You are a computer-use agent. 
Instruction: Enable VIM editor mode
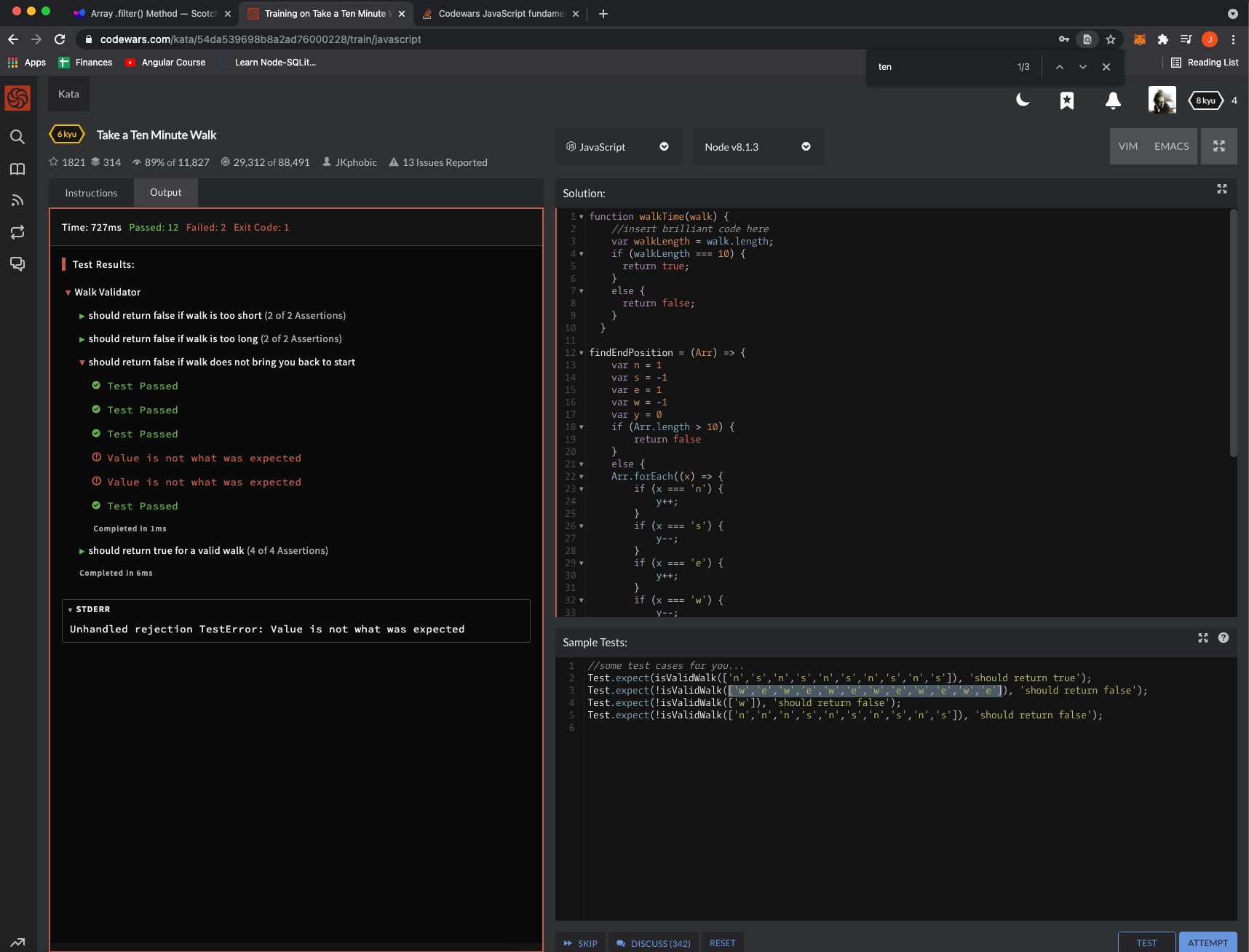click(1128, 146)
